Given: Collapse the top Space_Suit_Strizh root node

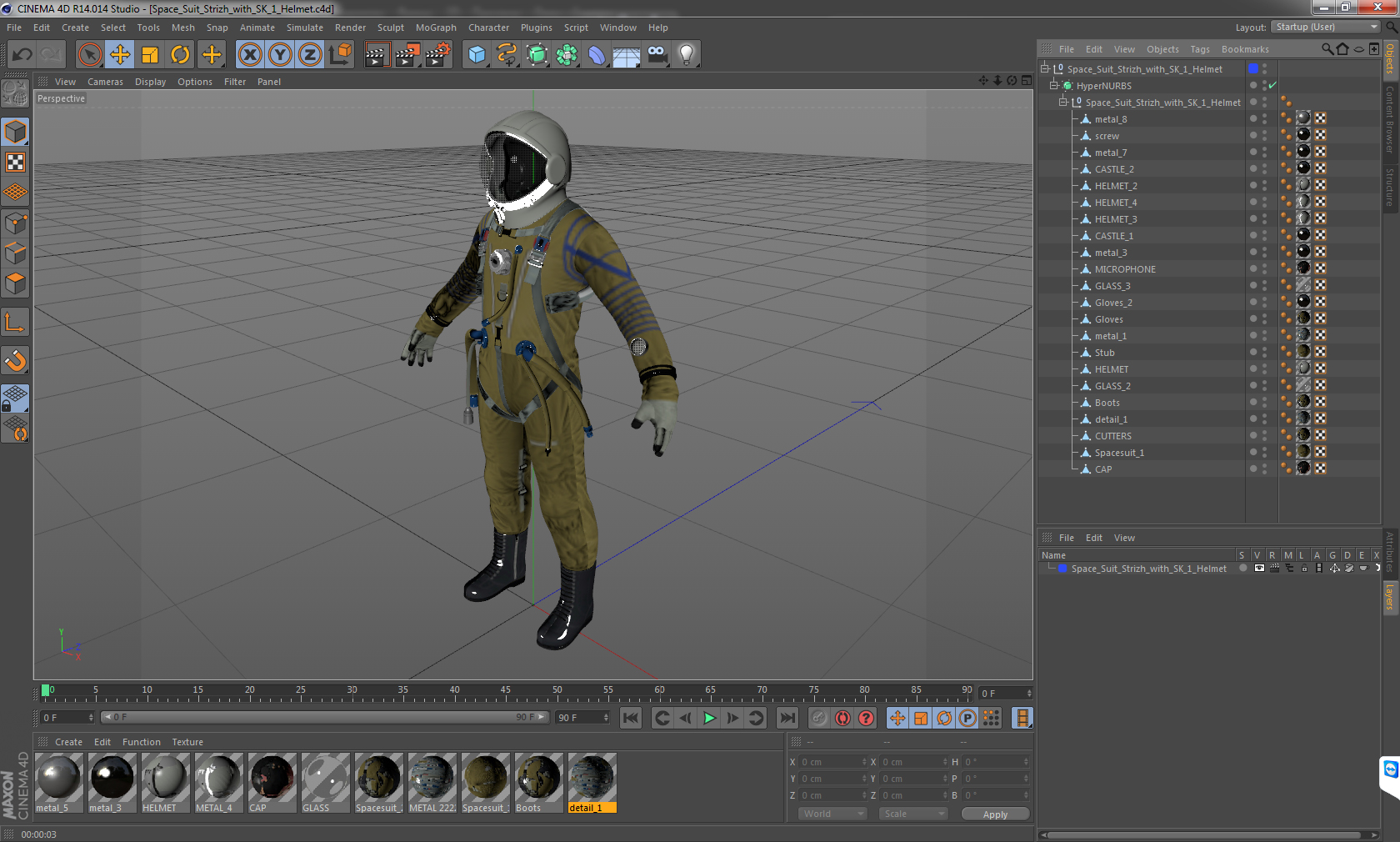Looking at the screenshot, I should 1044,68.
